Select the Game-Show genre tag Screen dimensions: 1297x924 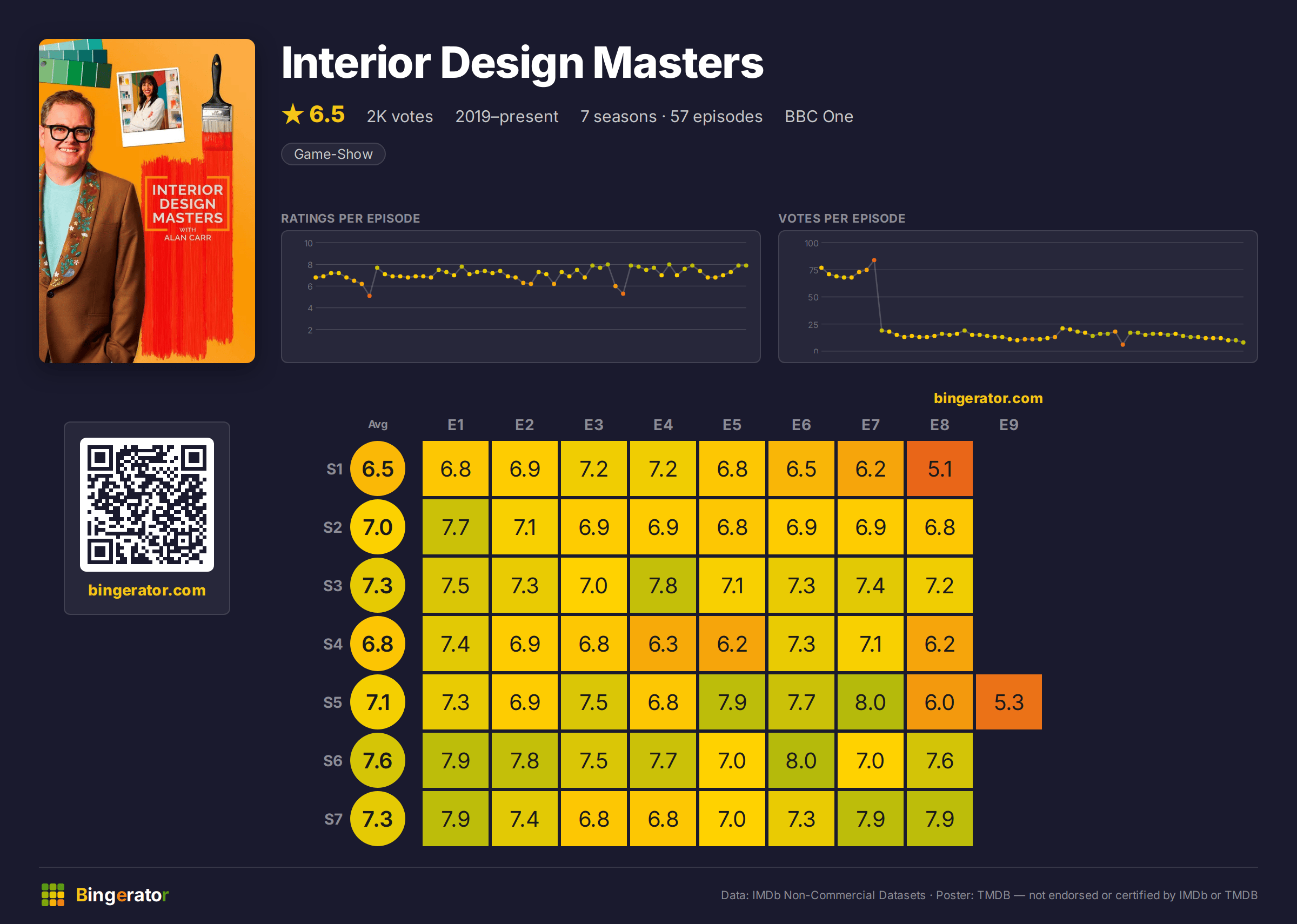[333, 154]
